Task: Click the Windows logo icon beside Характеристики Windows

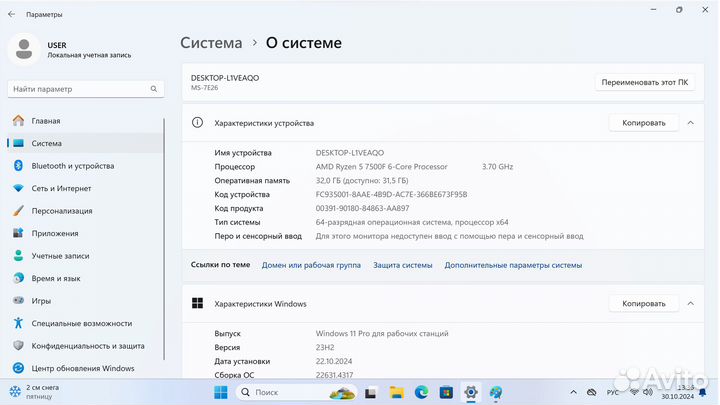Action: (x=197, y=303)
